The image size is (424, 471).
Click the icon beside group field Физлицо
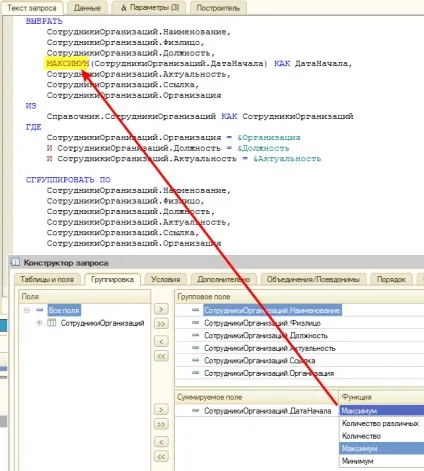tap(196, 323)
